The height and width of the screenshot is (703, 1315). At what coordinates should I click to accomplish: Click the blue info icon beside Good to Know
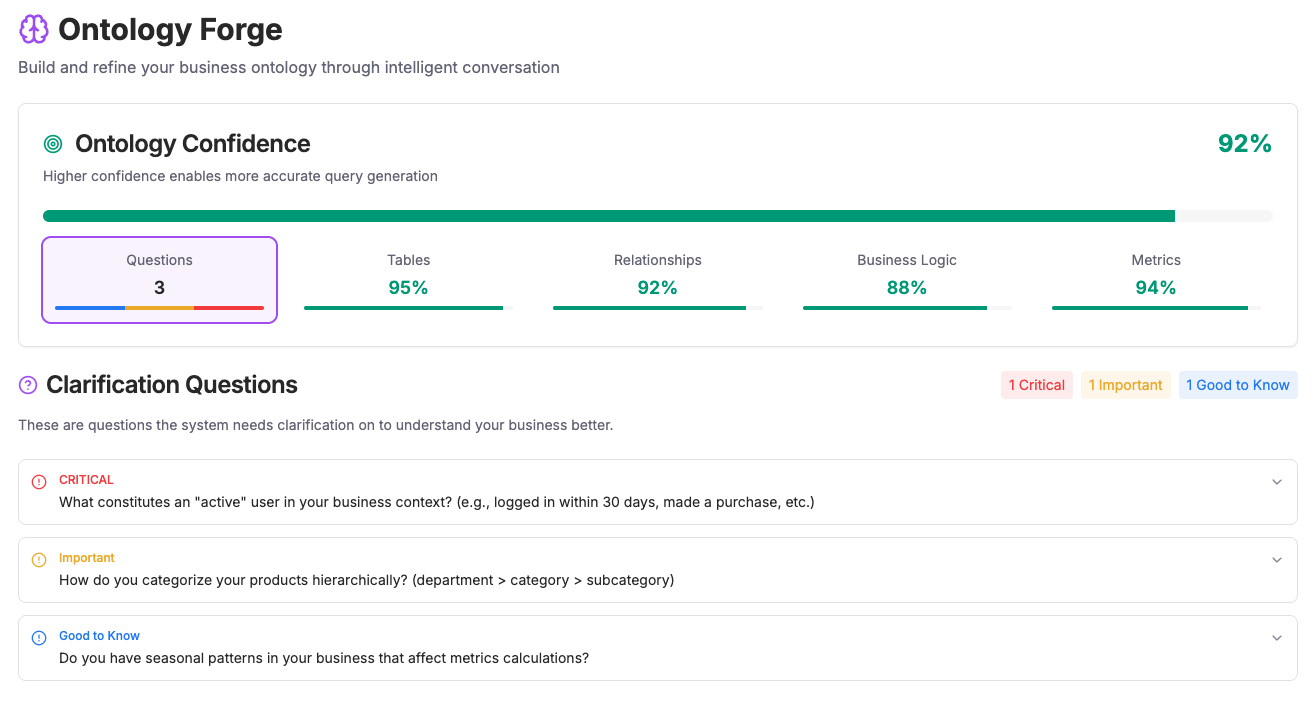tap(40, 636)
